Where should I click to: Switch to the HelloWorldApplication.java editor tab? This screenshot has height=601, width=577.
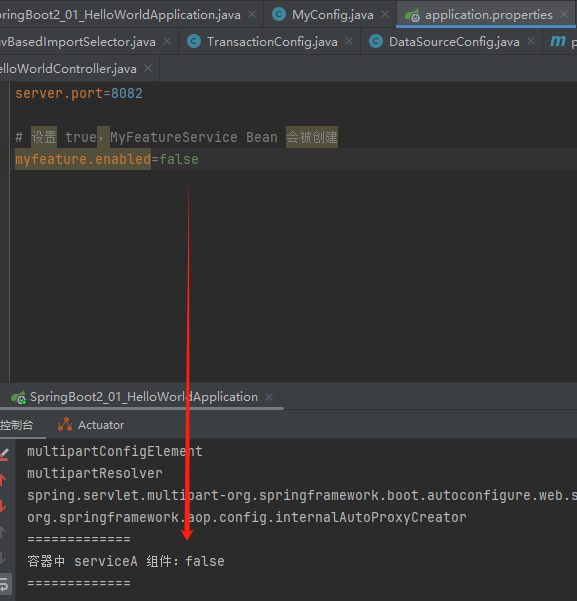[120, 15]
